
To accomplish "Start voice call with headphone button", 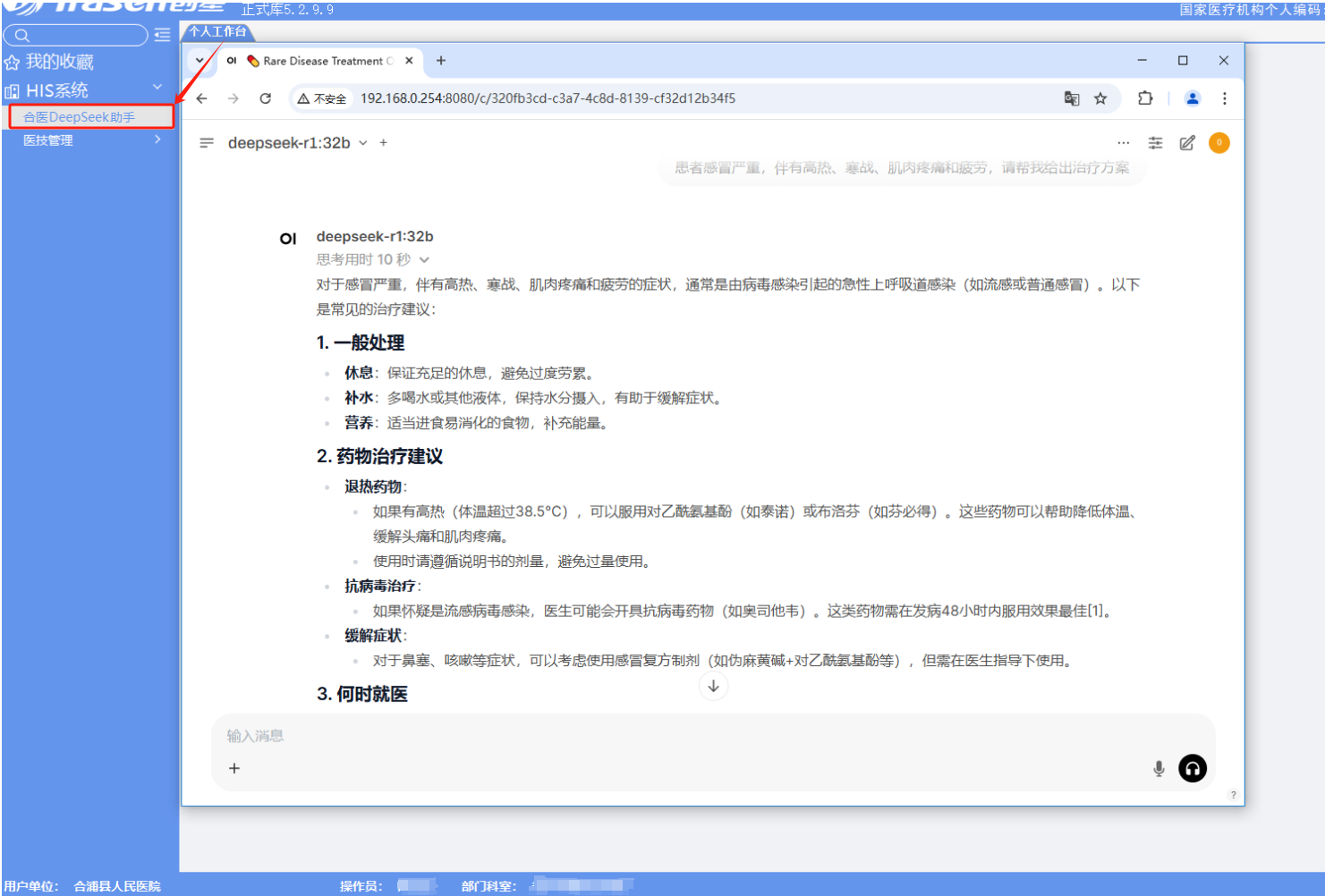I will click(1193, 769).
